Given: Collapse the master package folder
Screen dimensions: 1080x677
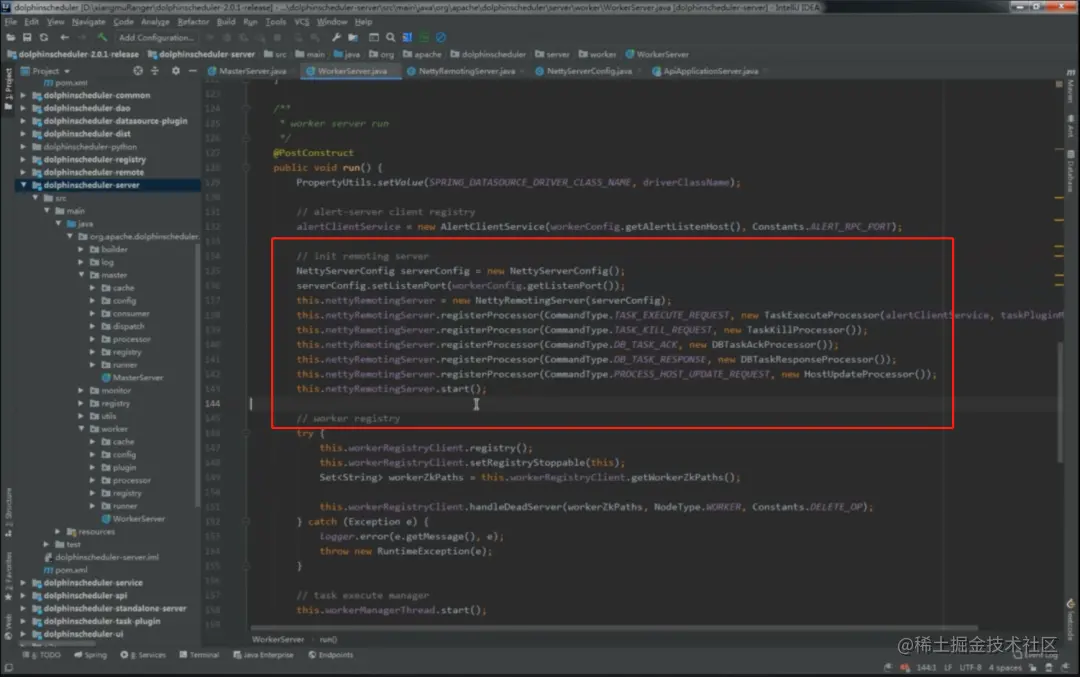Looking at the screenshot, I should tap(81, 275).
